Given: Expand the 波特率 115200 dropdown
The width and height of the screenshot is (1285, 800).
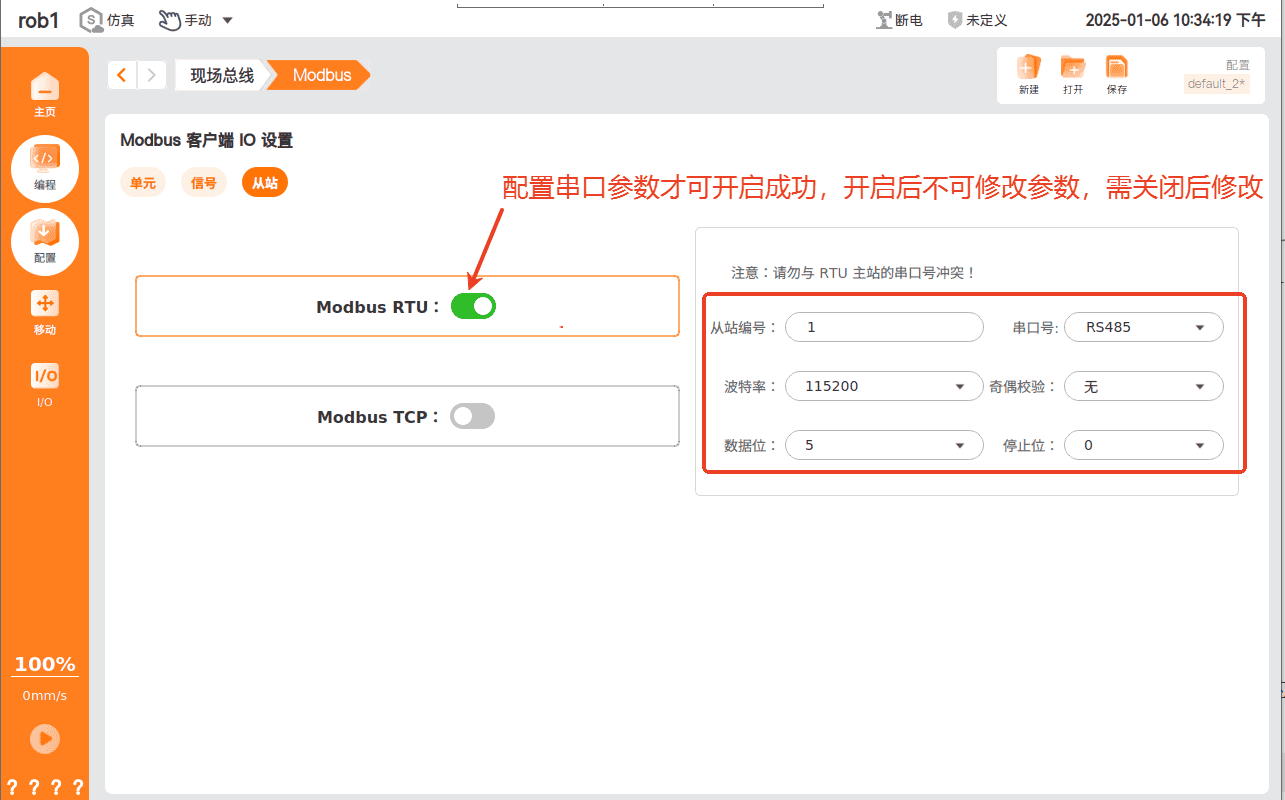Looking at the screenshot, I should 884,386.
